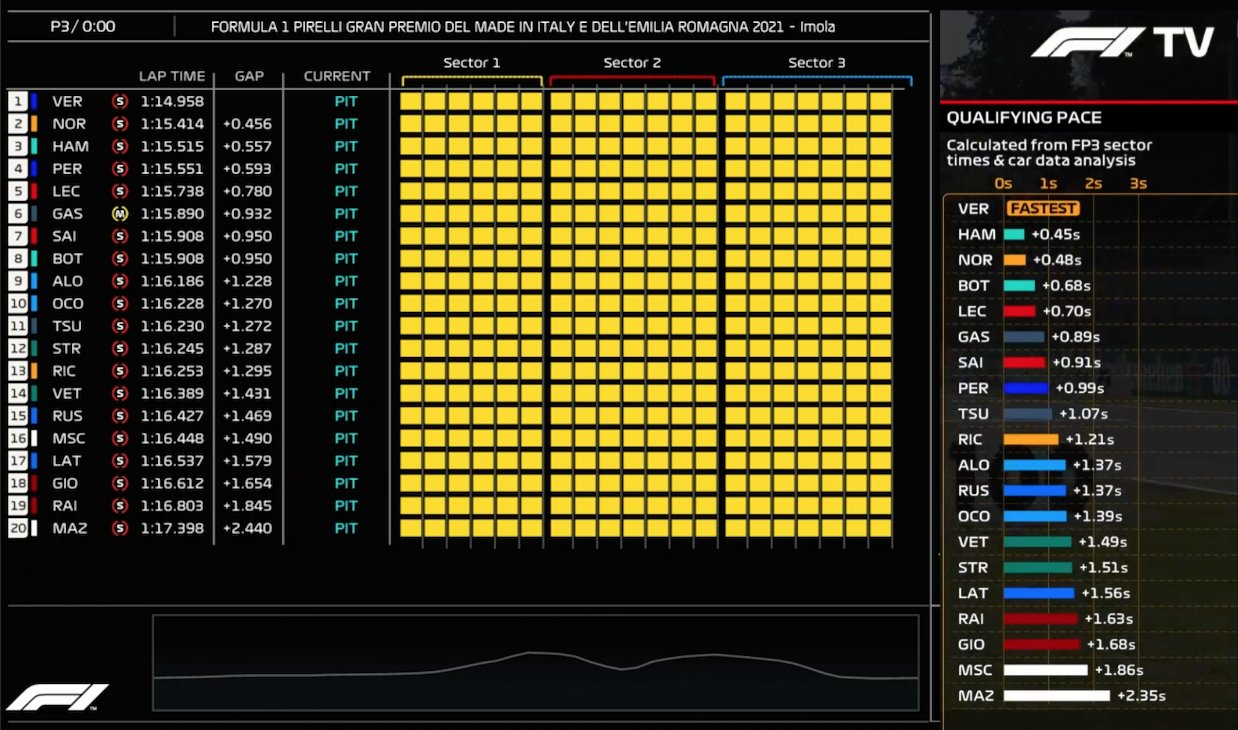This screenshot has height=730, width=1238.
Task: Click NOR gap +0.456
Action: click(x=246, y=124)
